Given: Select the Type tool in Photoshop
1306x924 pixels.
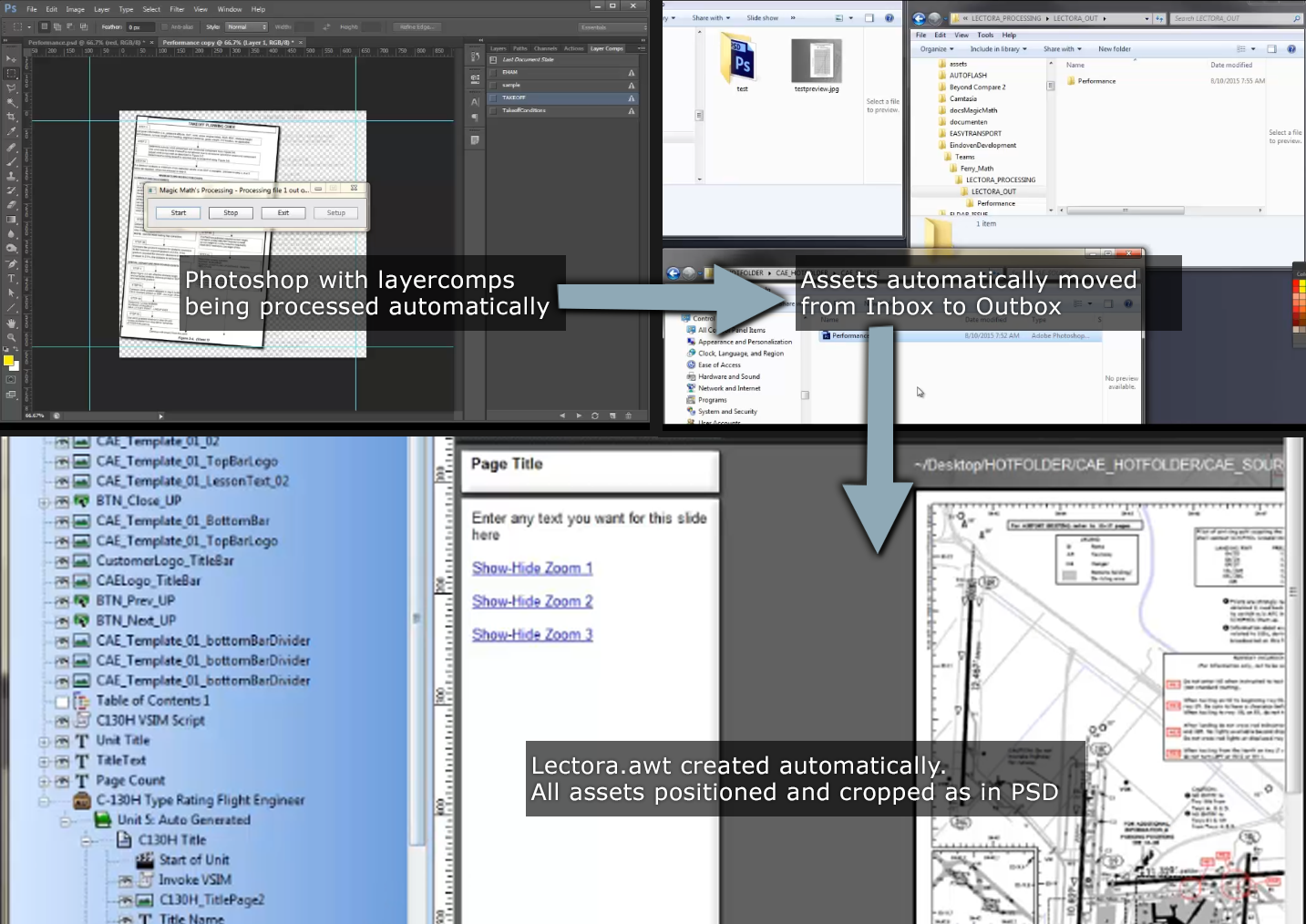Looking at the screenshot, I should pyautogui.click(x=11, y=279).
